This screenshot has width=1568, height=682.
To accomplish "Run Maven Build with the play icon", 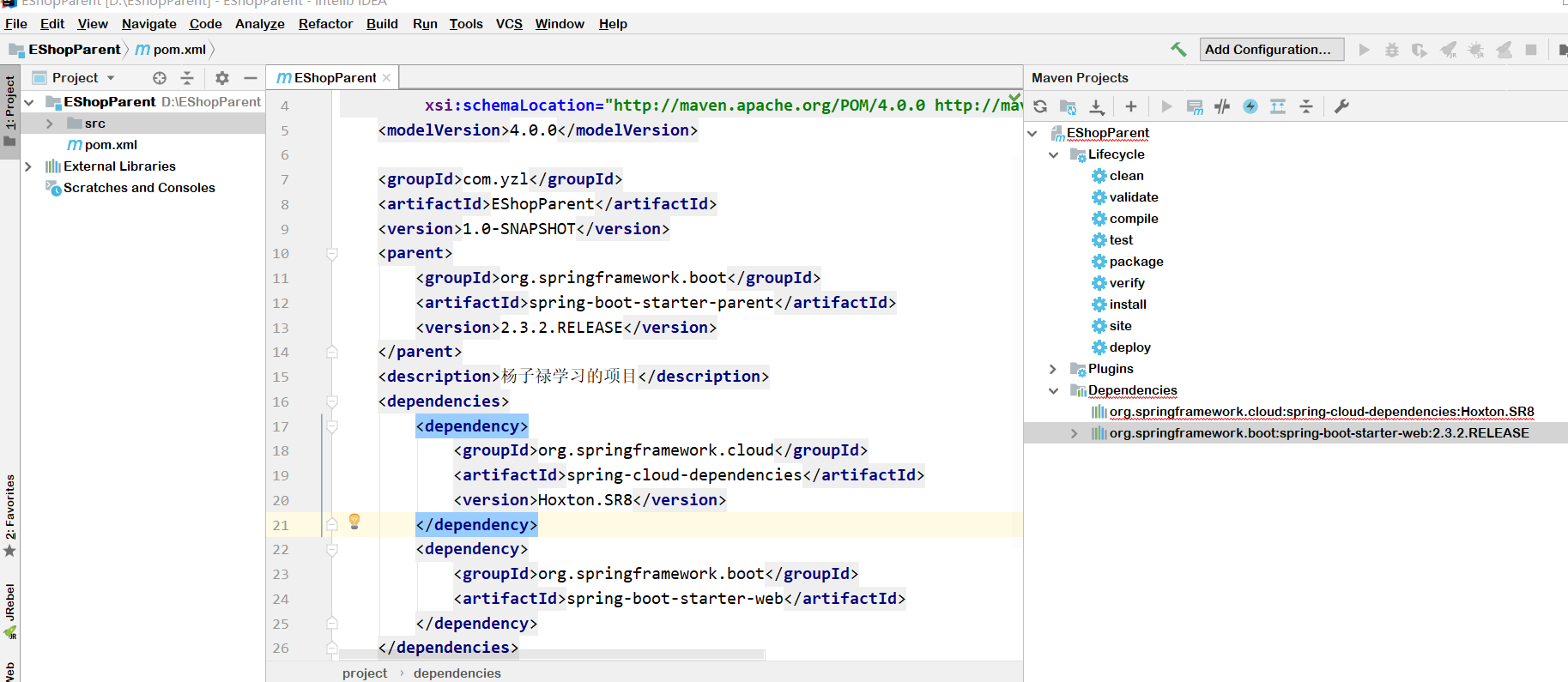I will coord(1166,106).
